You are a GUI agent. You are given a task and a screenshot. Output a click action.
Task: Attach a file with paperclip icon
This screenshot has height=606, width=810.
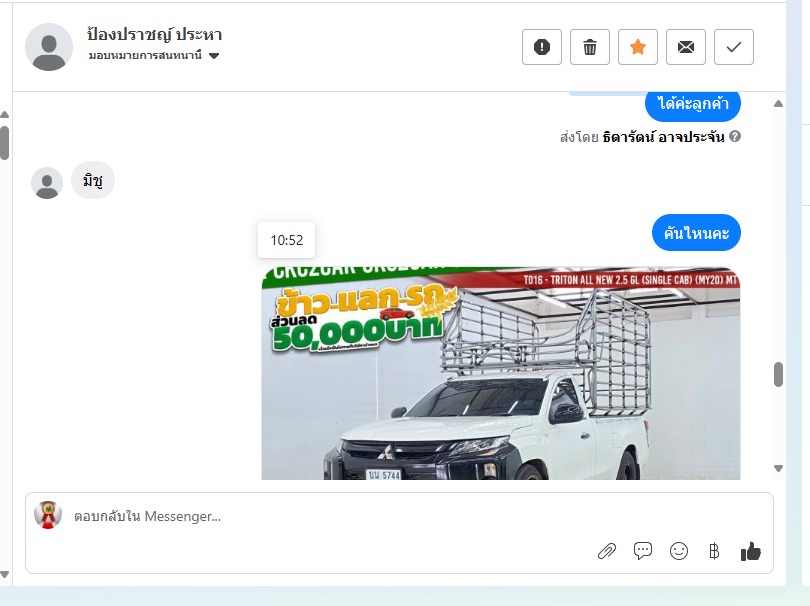point(607,552)
